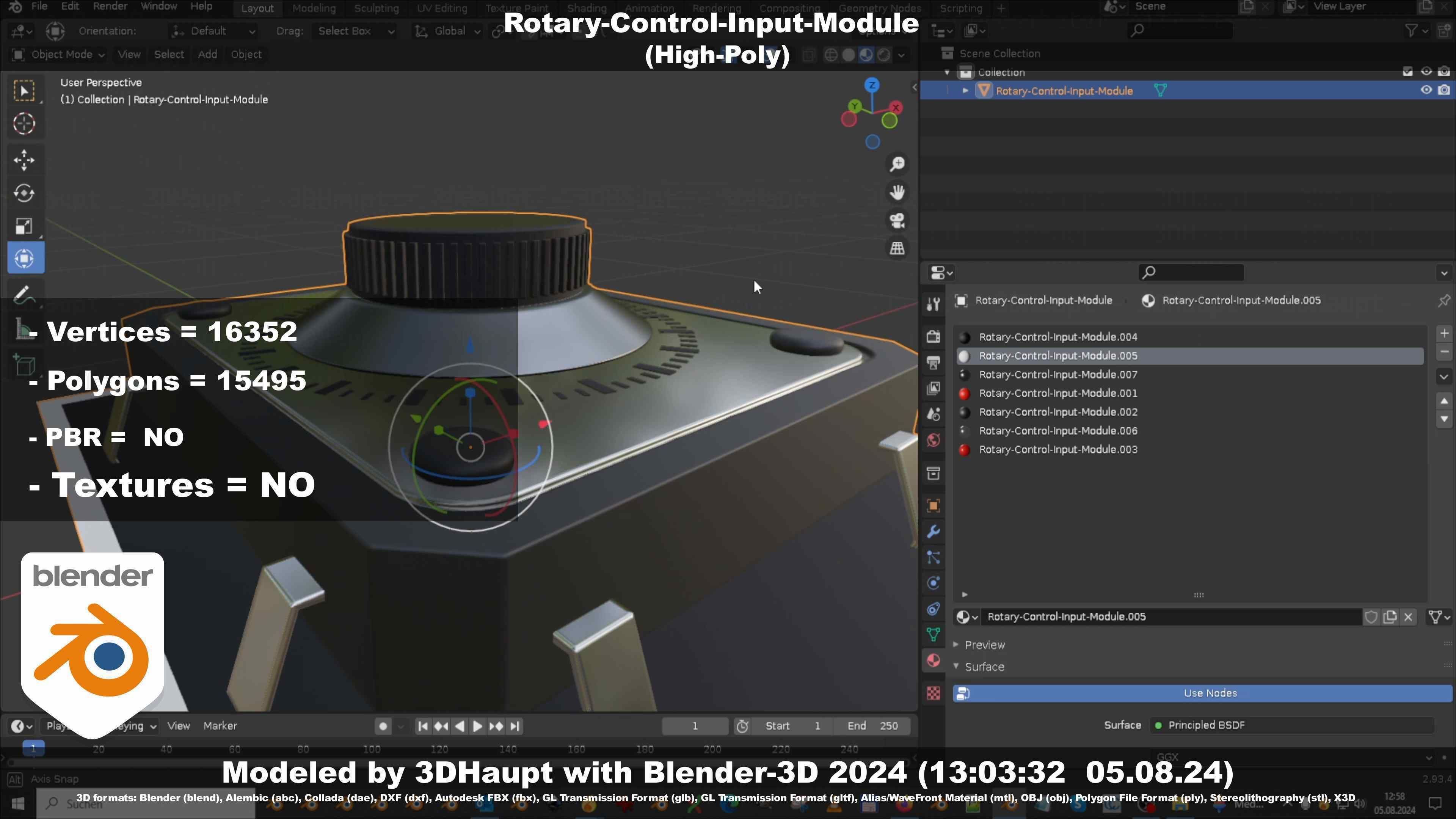
Task: Open Surface Principled BSDF shader dropdown
Action: tap(1291, 726)
